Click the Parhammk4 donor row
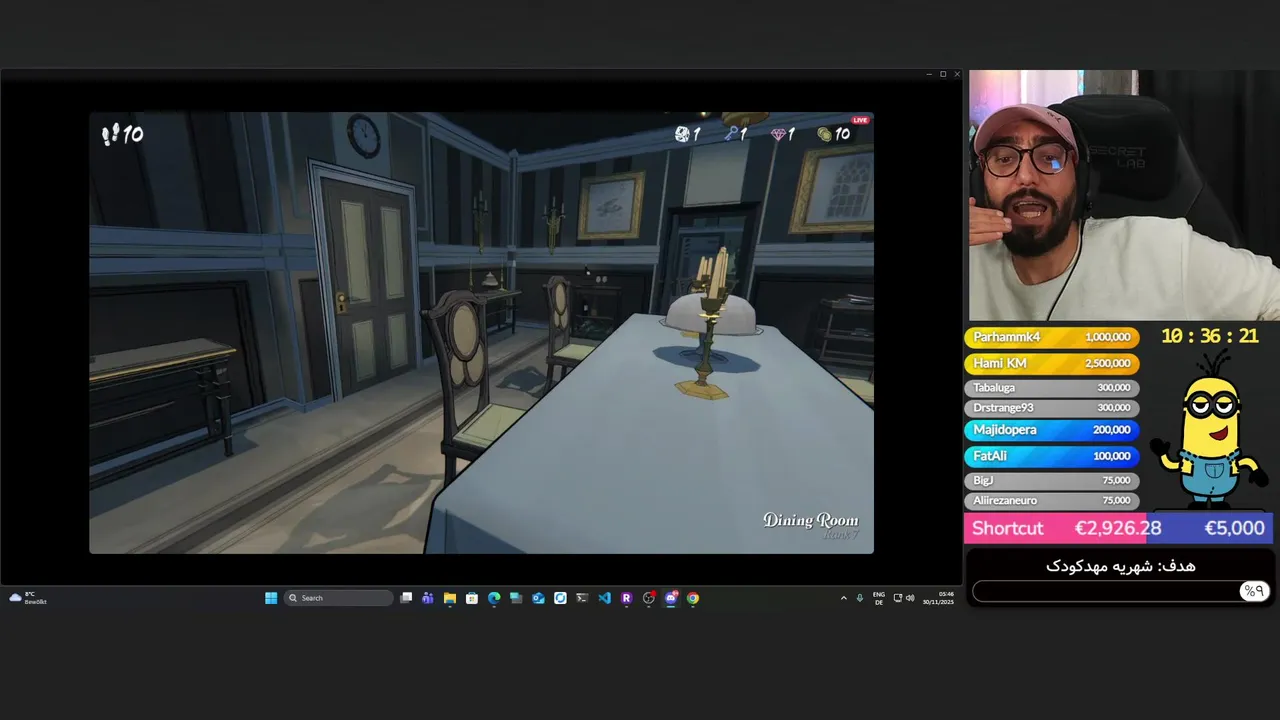This screenshot has width=1280, height=720. click(1050, 337)
